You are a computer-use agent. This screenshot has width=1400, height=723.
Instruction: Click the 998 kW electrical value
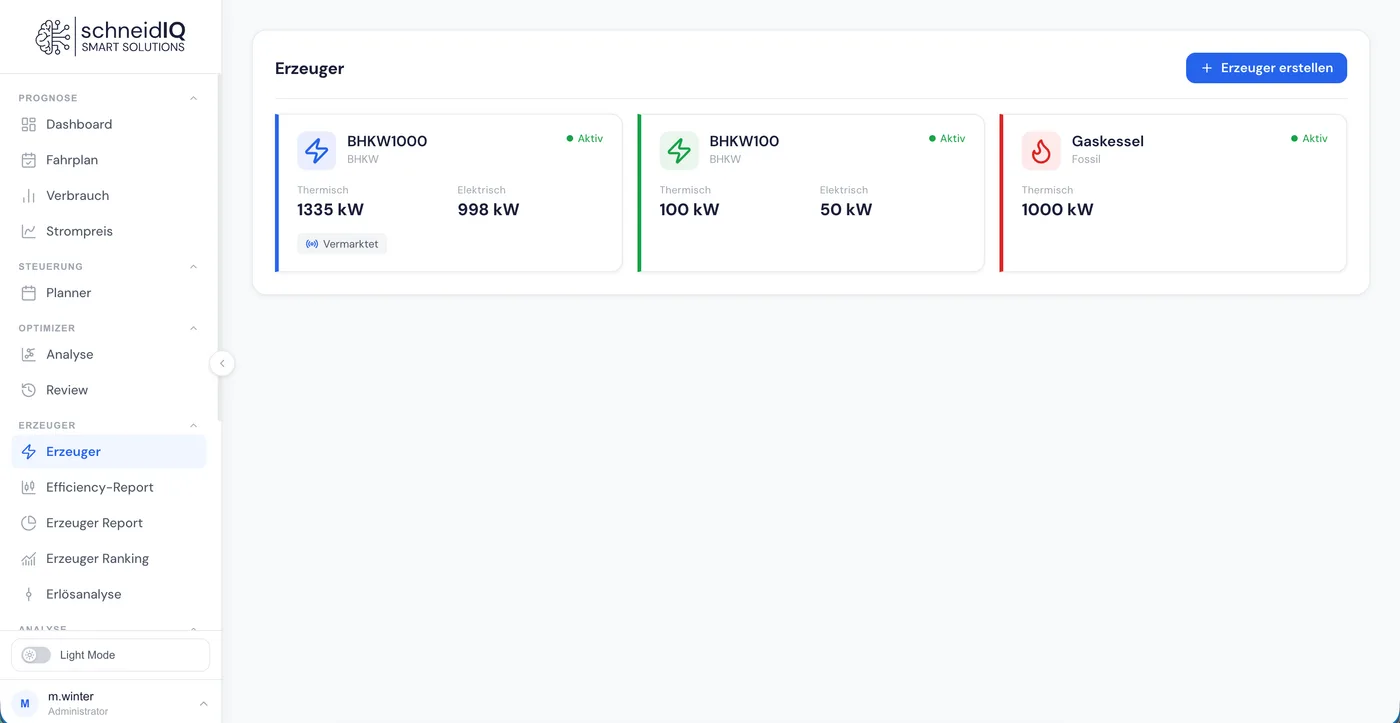488,210
